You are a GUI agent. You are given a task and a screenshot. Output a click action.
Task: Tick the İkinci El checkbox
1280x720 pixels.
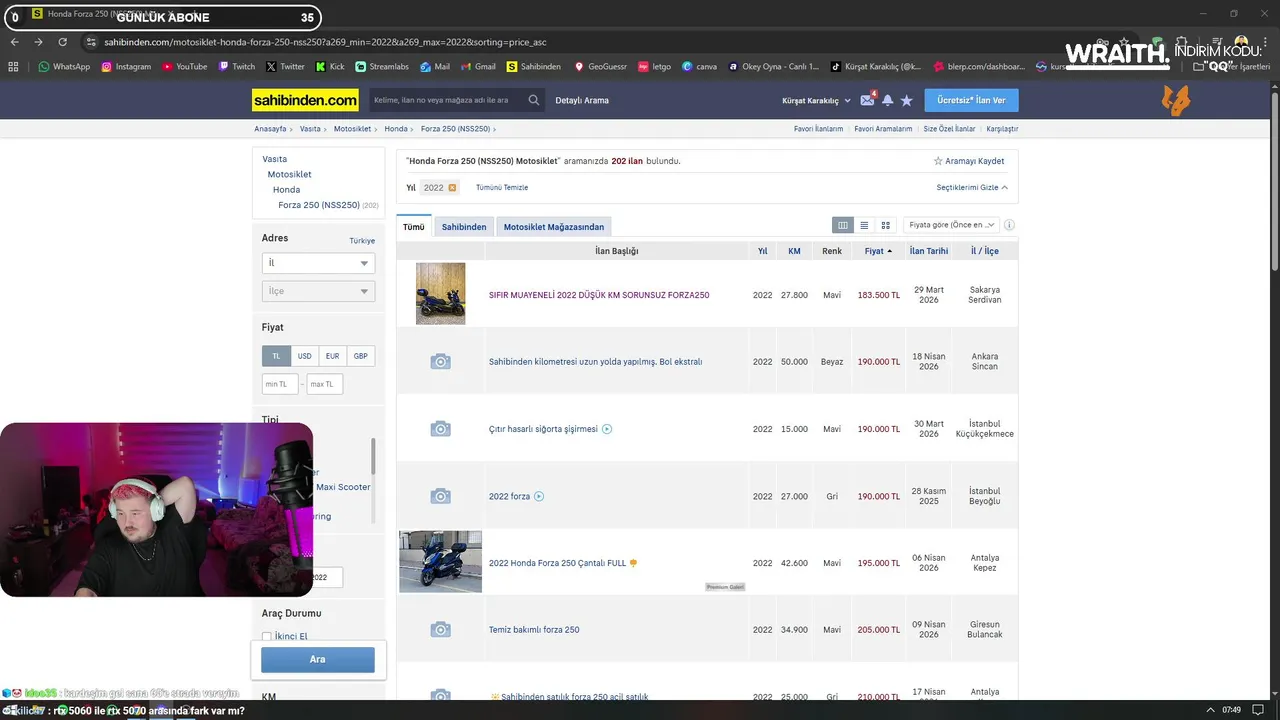coord(267,636)
